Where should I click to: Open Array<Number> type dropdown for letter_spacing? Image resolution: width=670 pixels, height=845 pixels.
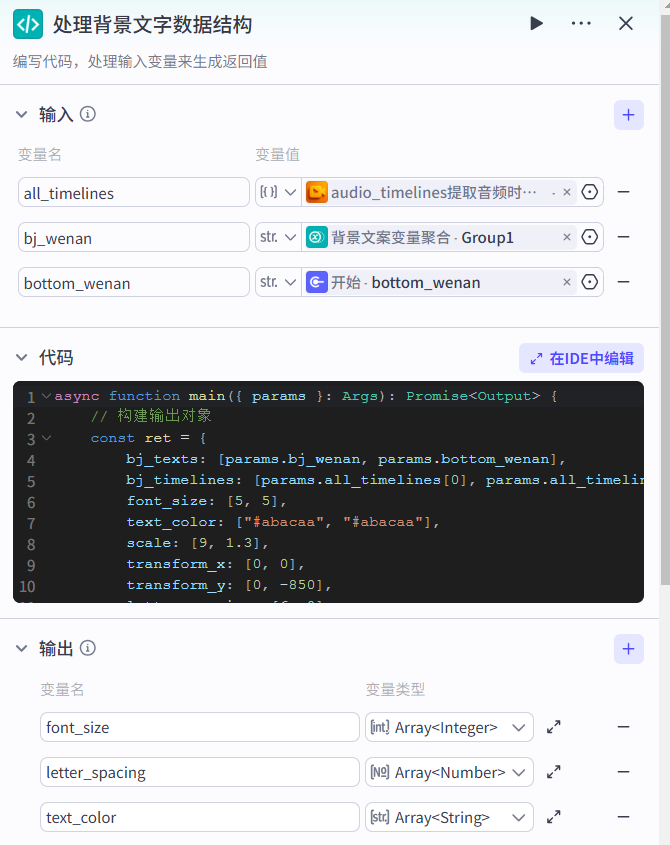[x=449, y=772]
